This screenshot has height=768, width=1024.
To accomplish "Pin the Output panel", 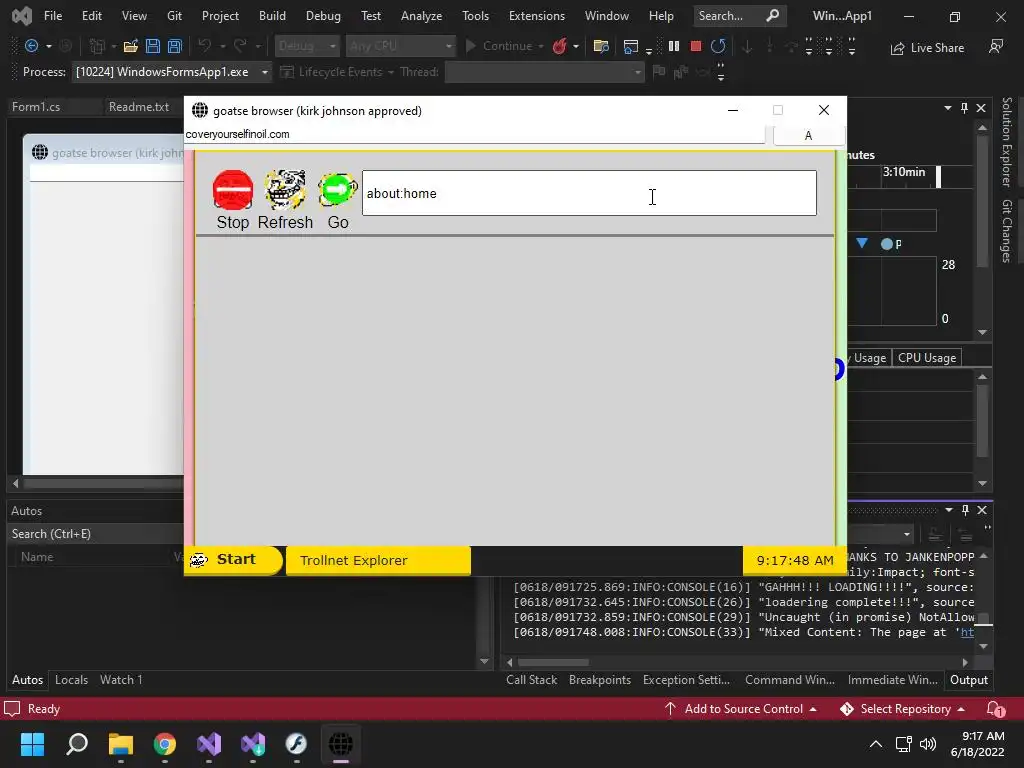I will coord(965,510).
